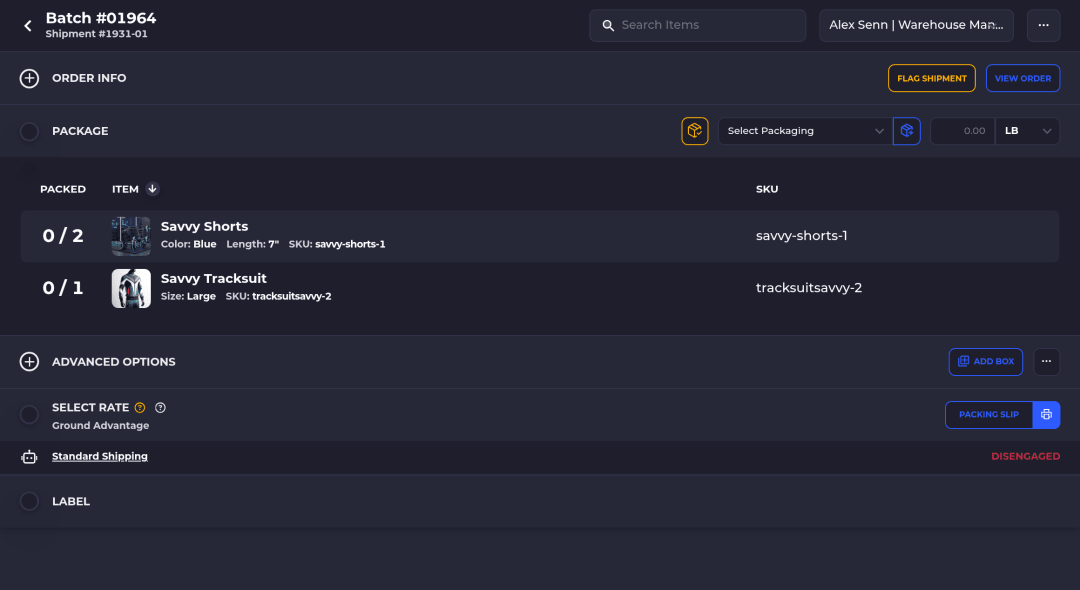Image resolution: width=1080 pixels, height=590 pixels.
Task: Click the View Order button
Action: (x=1023, y=78)
